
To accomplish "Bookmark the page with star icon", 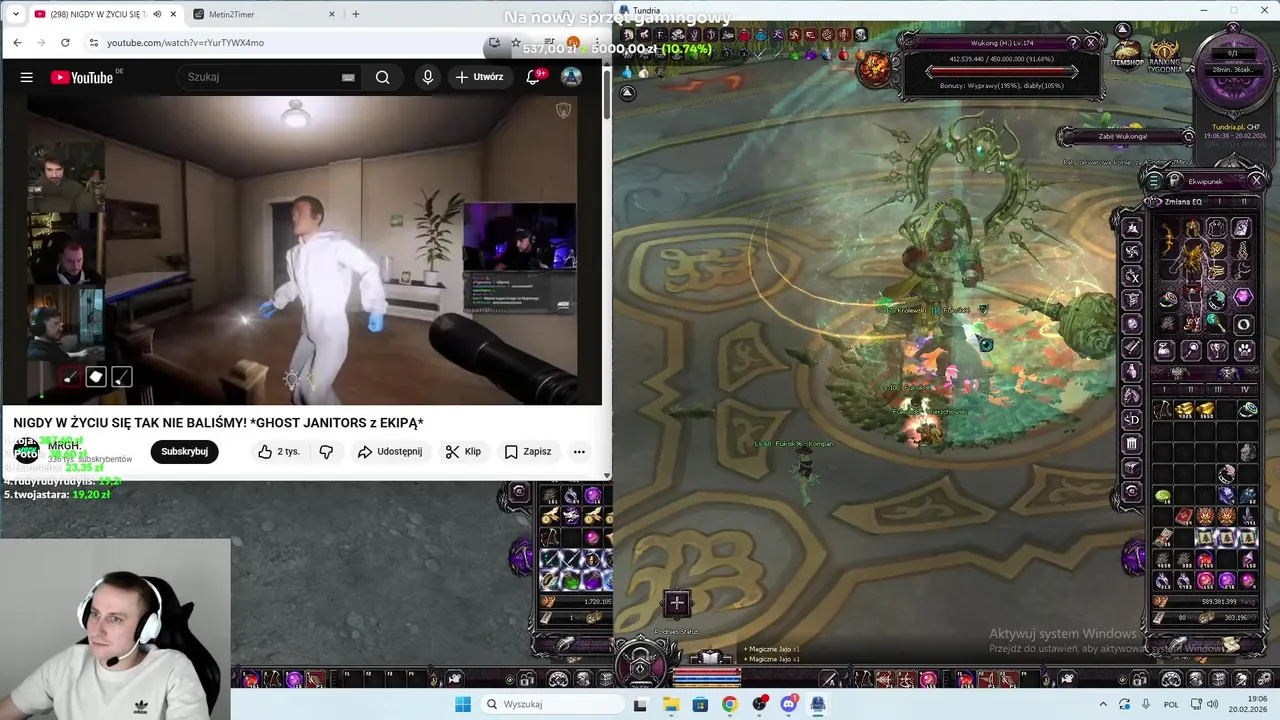I will [x=516, y=43].
